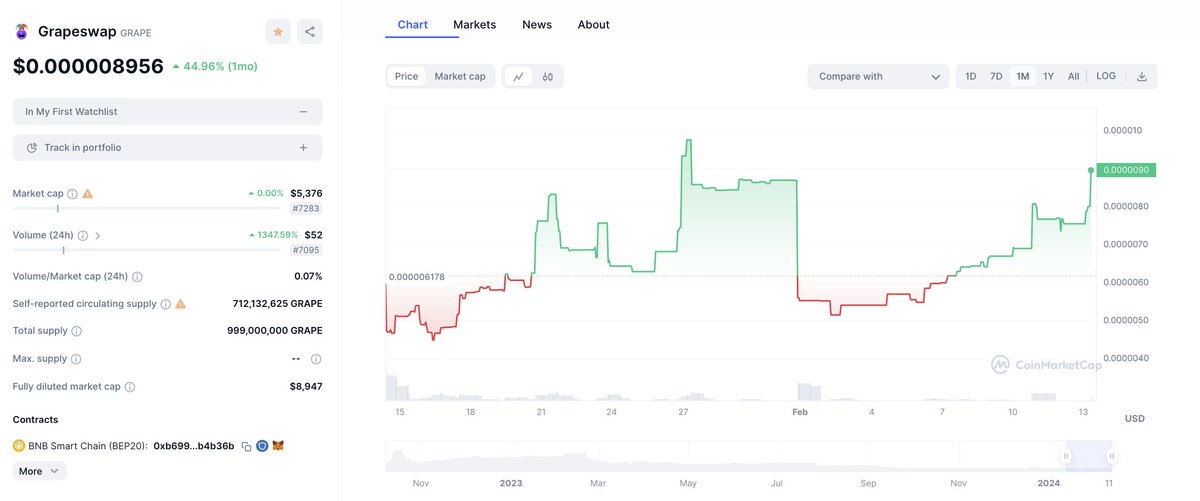Click the Max. supply info icon
This screenshot has width=1200, height=501.
(x=76, y=359)
